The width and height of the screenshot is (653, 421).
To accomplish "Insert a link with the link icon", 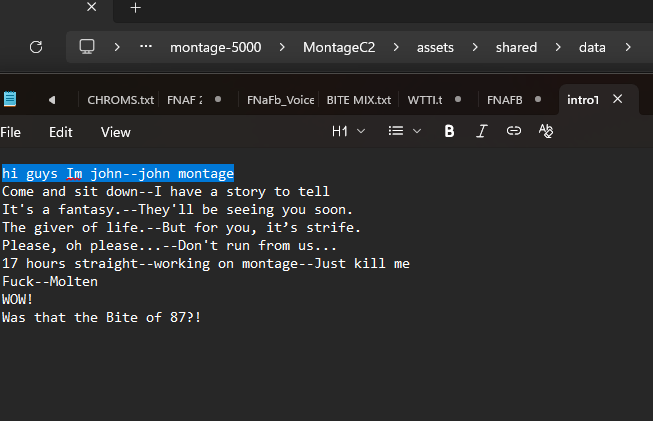I will point(513,131).
